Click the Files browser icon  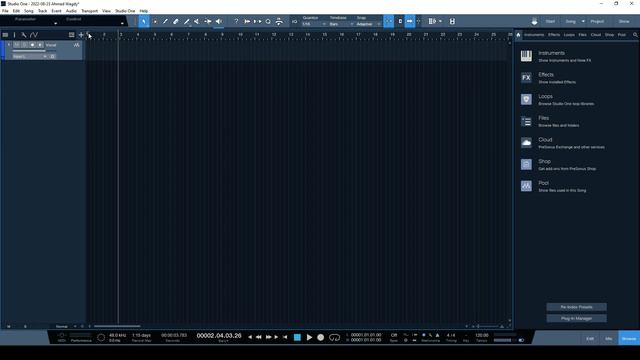tap(526, 121)
